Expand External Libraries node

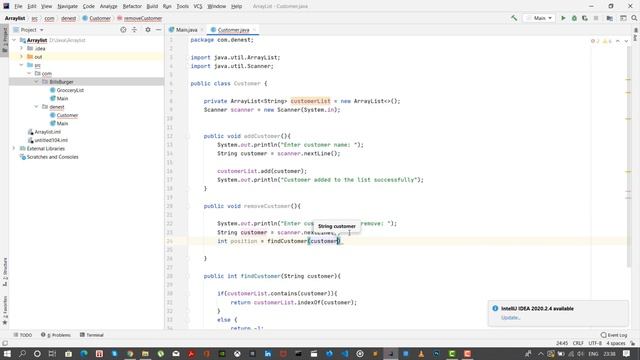click(14, 148)
